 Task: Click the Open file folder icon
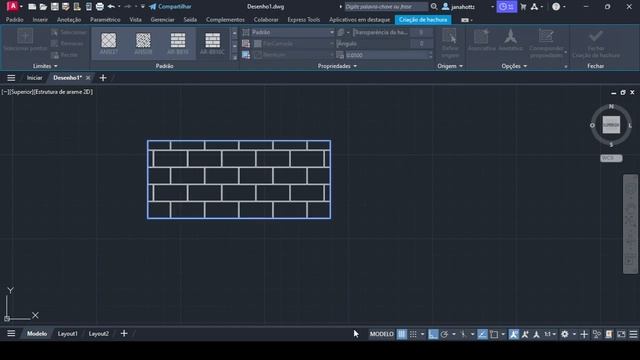[43, 7]
